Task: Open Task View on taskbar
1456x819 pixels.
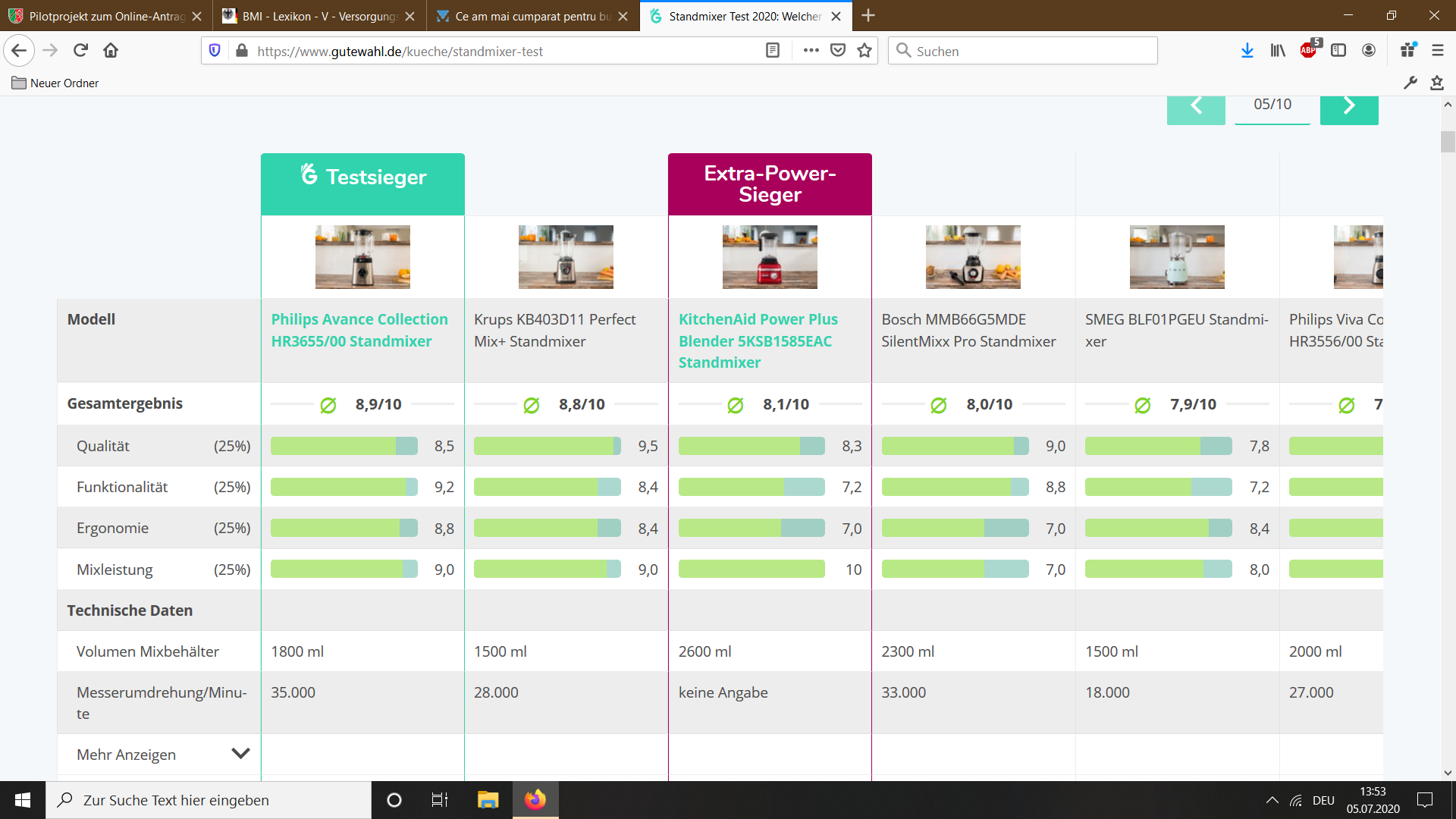Action: (x=440, y=800)
